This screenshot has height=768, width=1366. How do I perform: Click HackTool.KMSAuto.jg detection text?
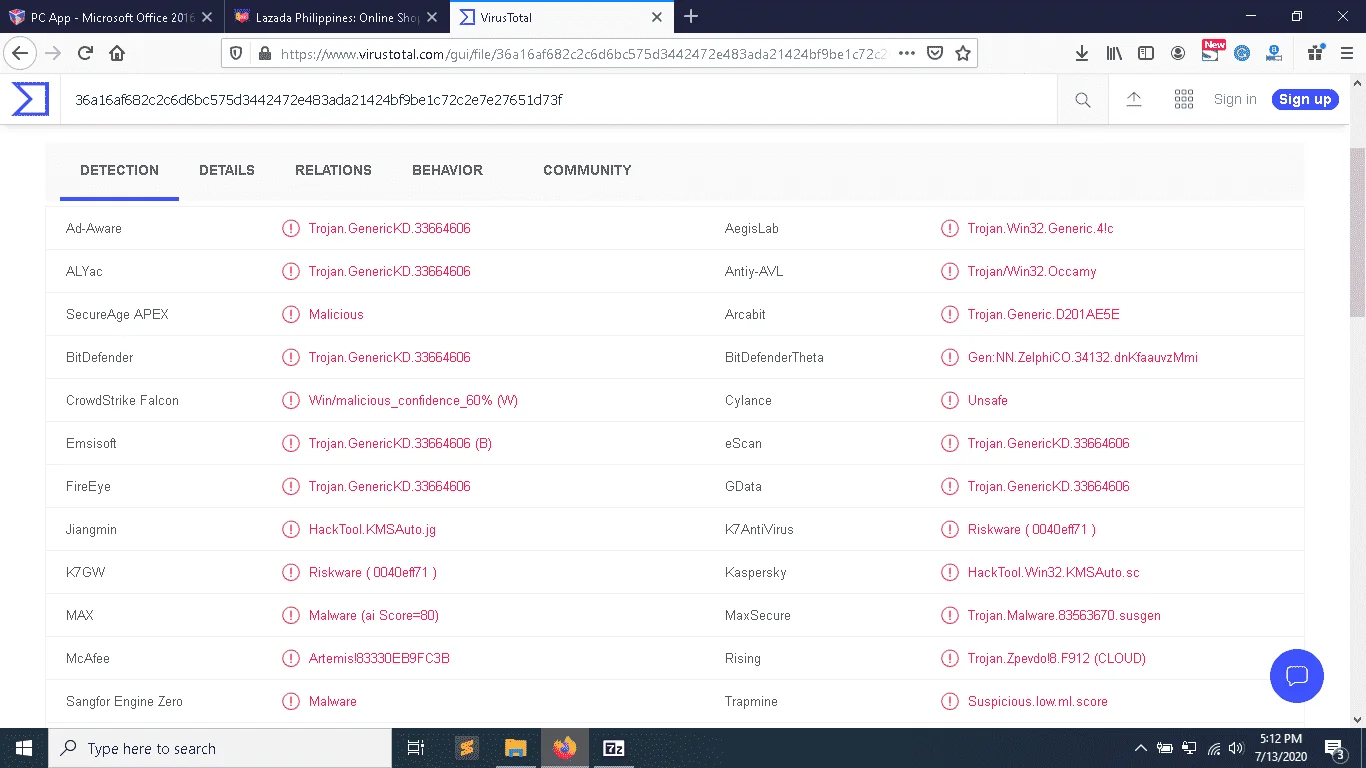point(372,529)
